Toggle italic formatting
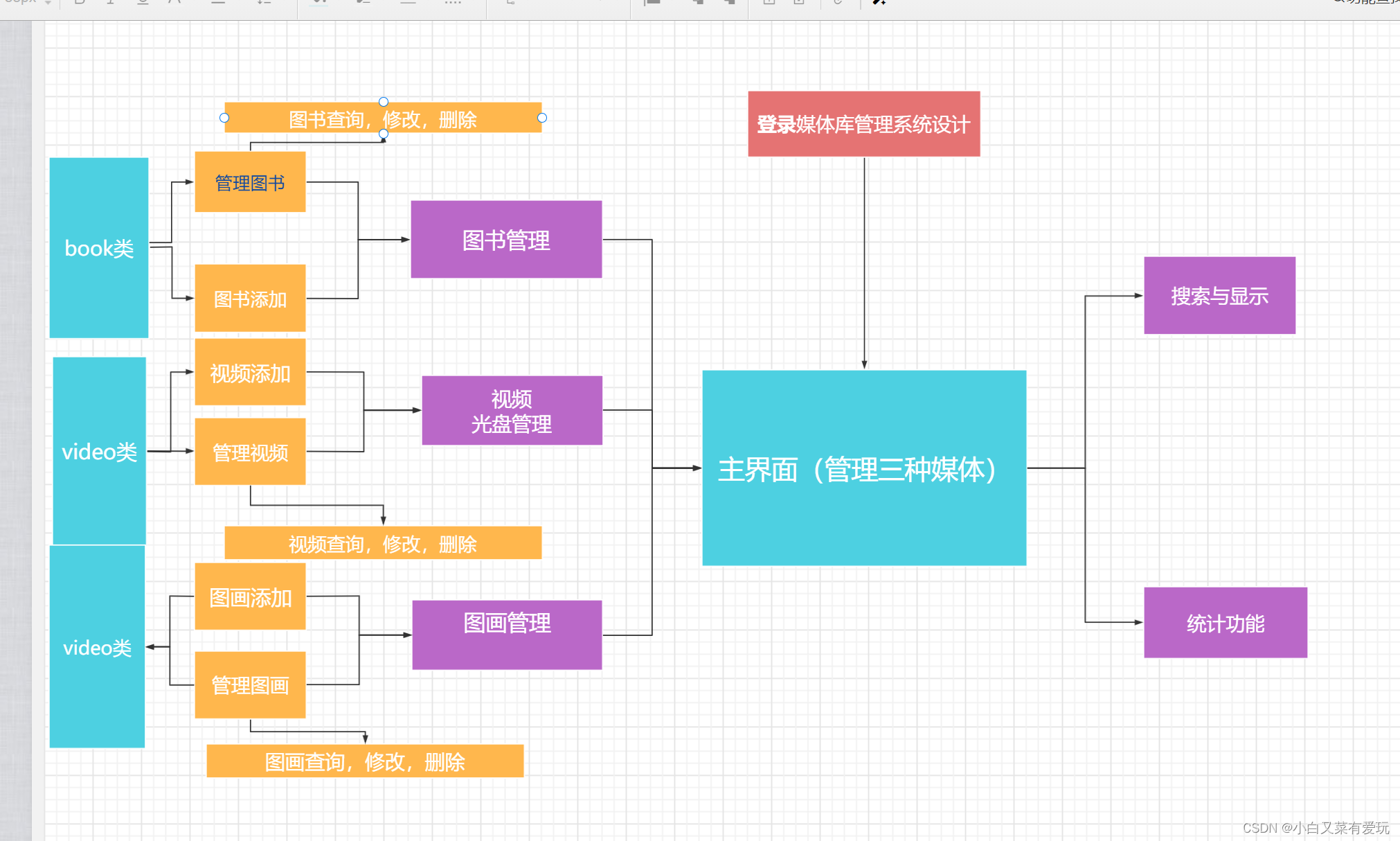1400x841 pixels. pyautogui.click(x=111, y=3)
